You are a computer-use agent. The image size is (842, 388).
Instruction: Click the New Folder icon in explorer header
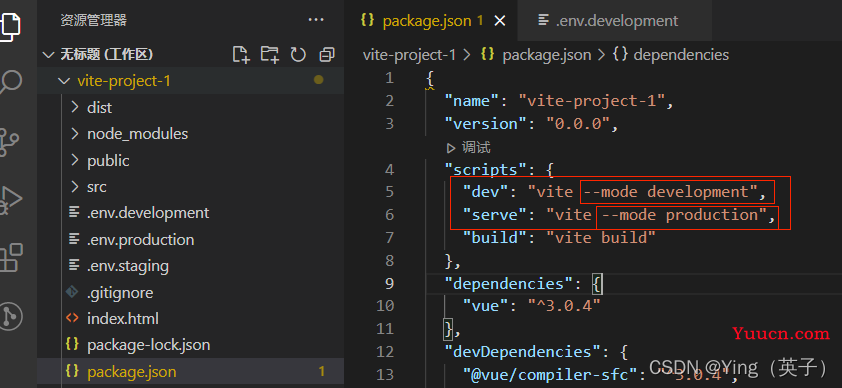click(x=270, y=54)
